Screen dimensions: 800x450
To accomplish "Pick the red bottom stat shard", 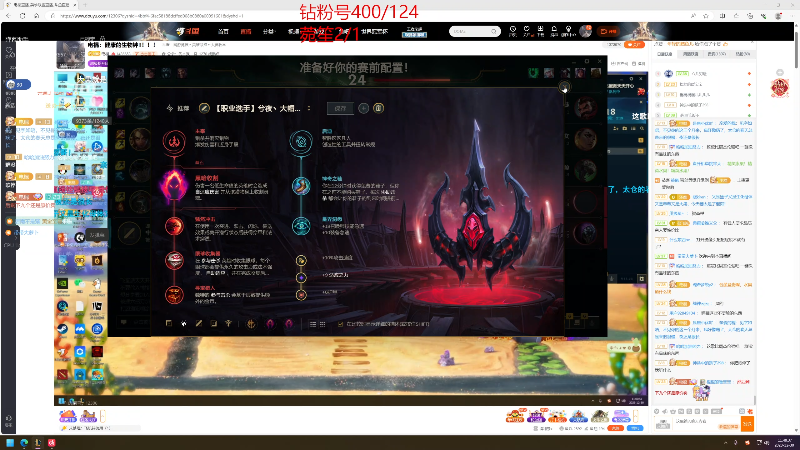I will pos(301,294).
